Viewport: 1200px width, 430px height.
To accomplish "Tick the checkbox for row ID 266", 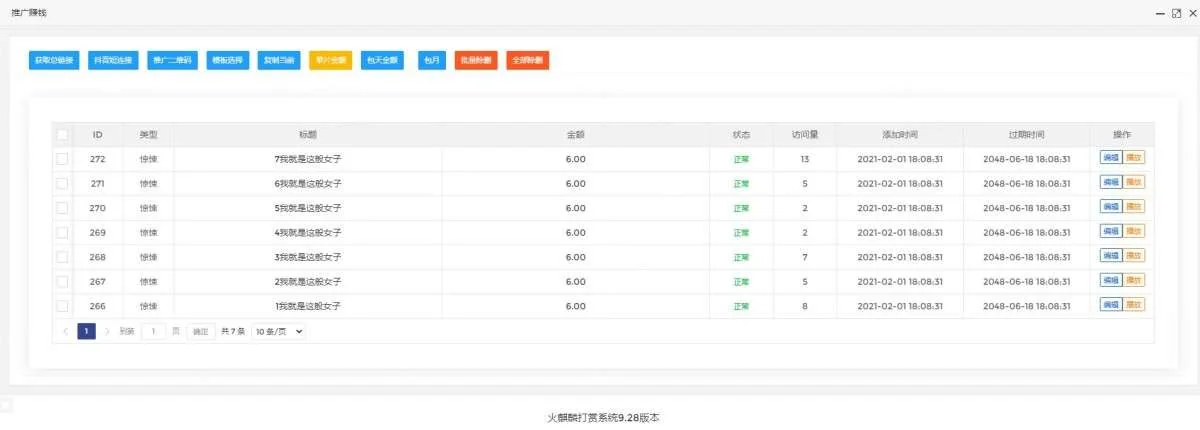I will point(62,305).
